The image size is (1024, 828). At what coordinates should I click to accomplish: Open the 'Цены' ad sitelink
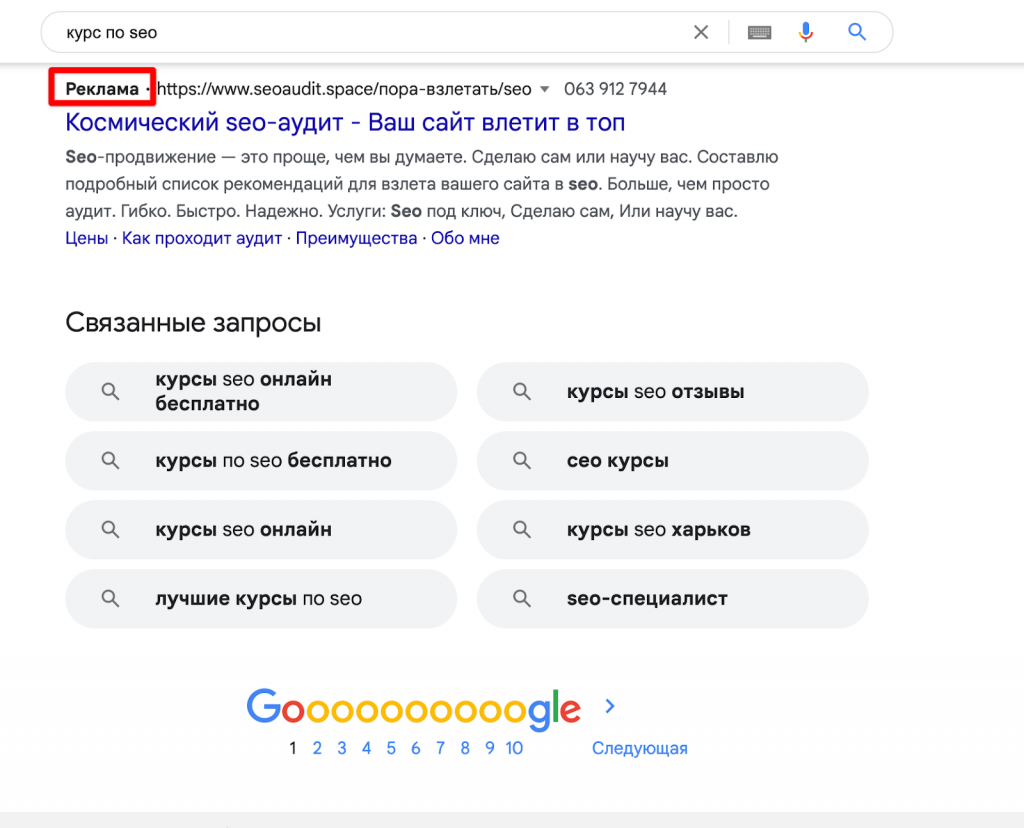point(86,238)
